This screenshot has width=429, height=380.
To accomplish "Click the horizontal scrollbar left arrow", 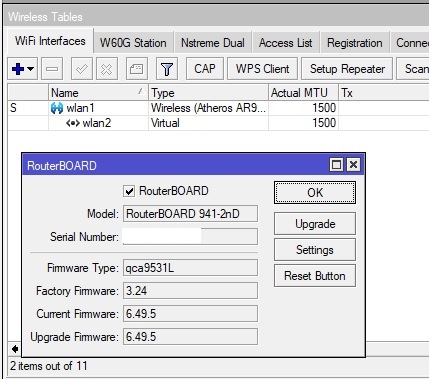I will click(x=15, y=349).
